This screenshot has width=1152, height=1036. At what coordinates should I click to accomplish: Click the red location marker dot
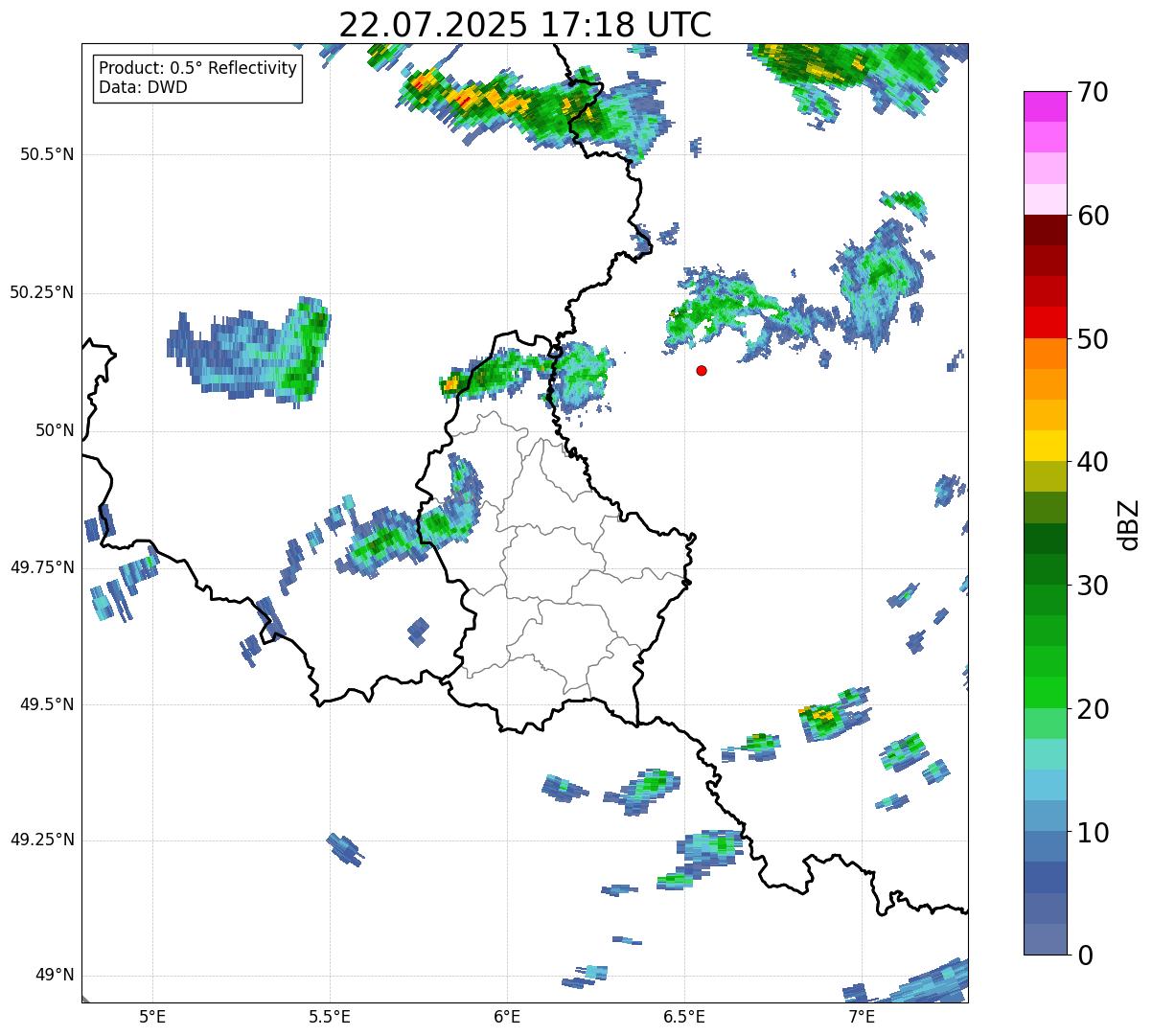click(x=702, y=370)
